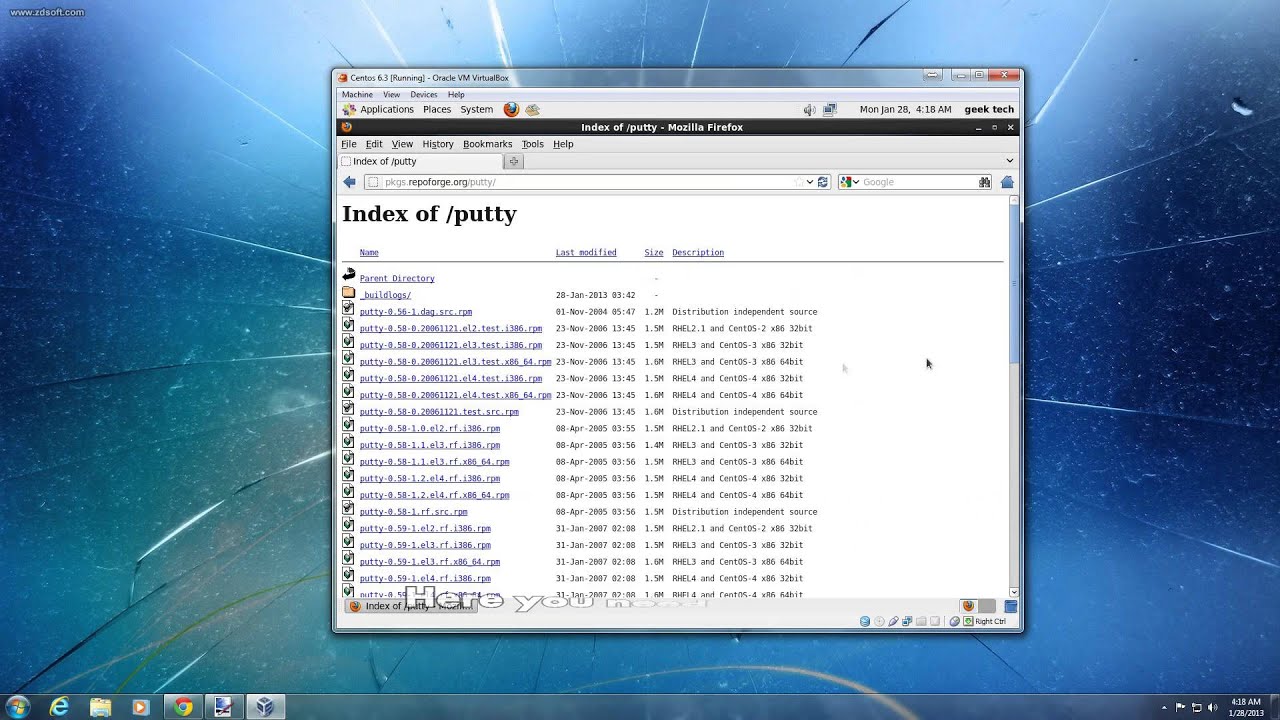Click the scrollbar down arrow

coord(1014,592)
